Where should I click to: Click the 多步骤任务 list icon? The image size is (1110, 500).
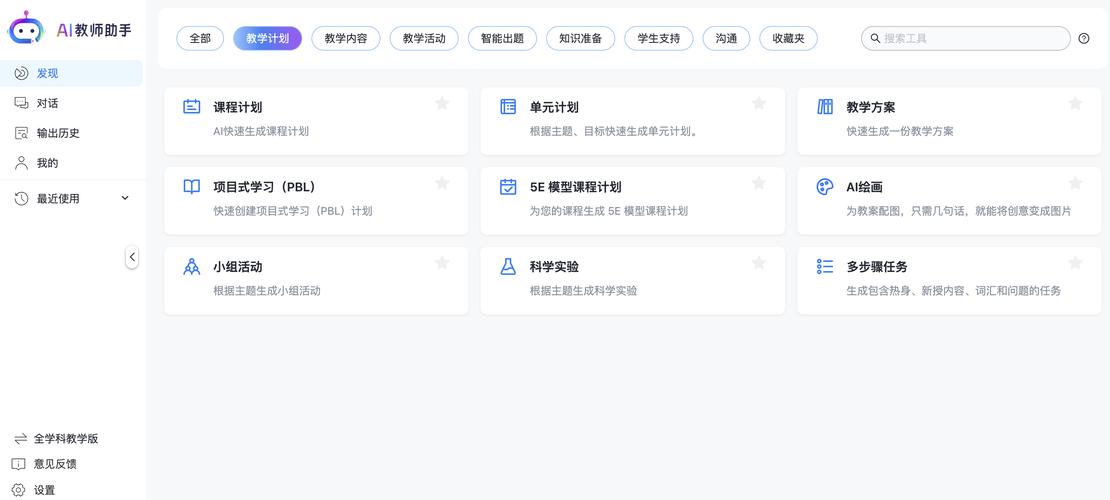click(x=825, y=267)
